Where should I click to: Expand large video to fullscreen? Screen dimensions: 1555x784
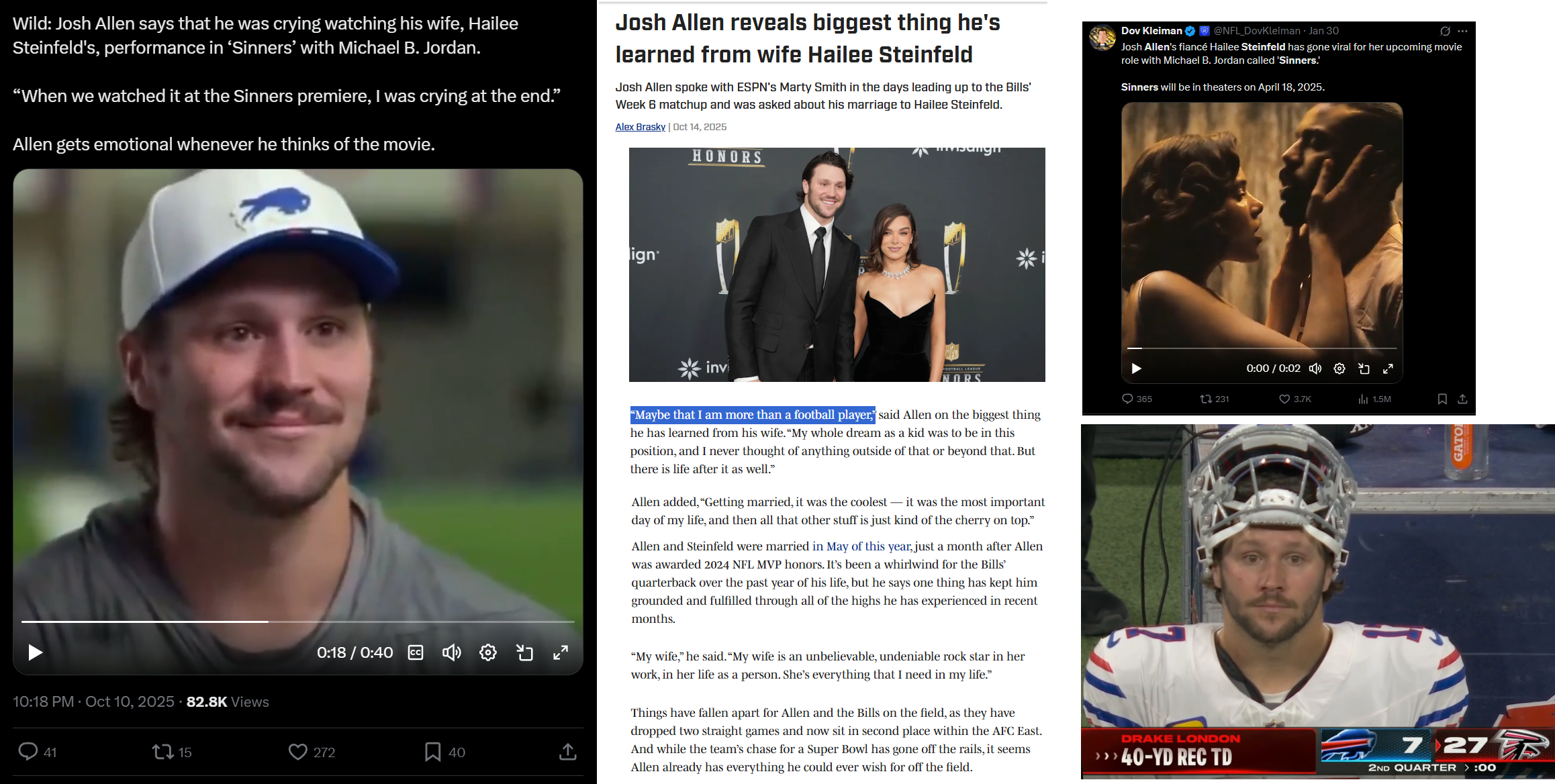click(x=561, y=652)
